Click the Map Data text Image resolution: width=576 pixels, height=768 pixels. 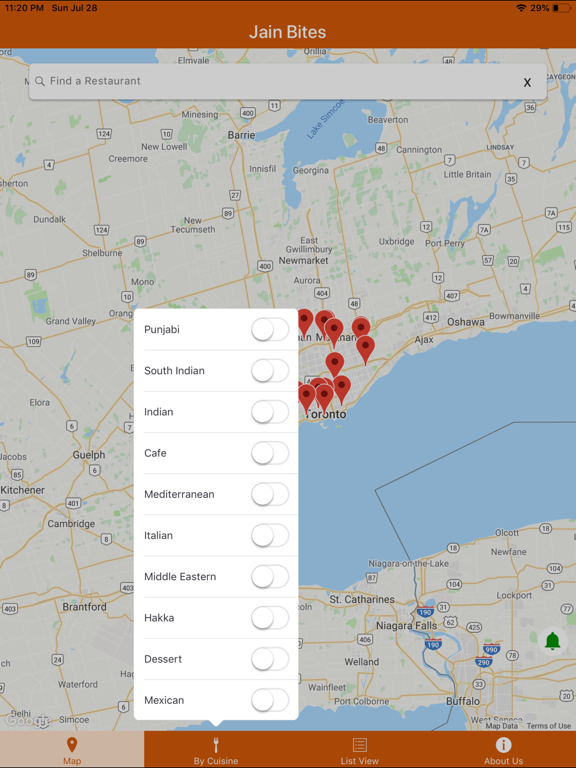(x=501, y=726)
